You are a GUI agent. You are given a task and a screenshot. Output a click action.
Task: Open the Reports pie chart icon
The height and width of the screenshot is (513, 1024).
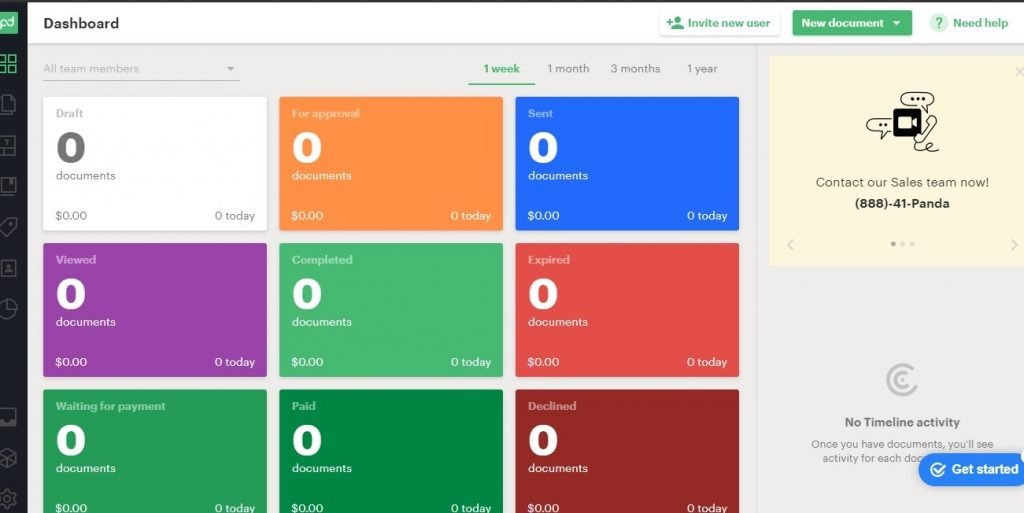click(9, 309)
